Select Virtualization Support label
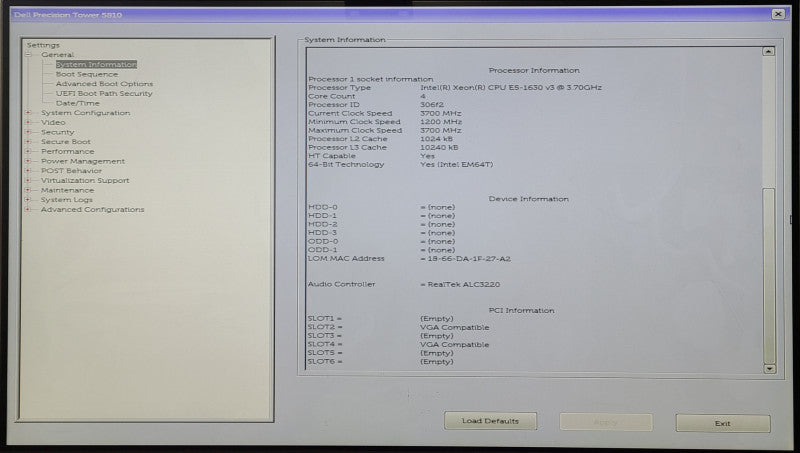Viewport: 800px width, 453px height. [x=85, y=181]
